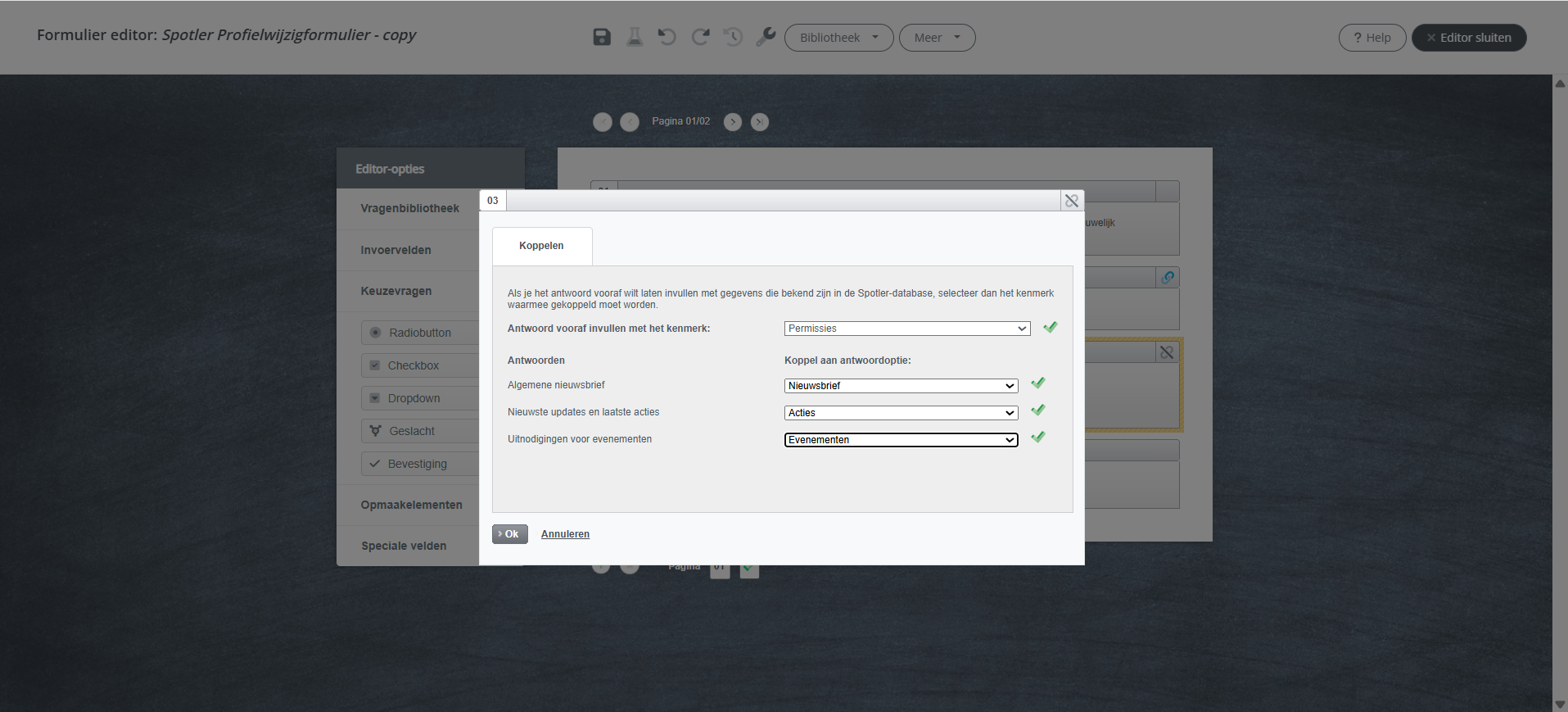Viewport: 1568px width, 712px height.
Task: Click Uitnodigingen voor evenementen answer text
Action: 580,439
